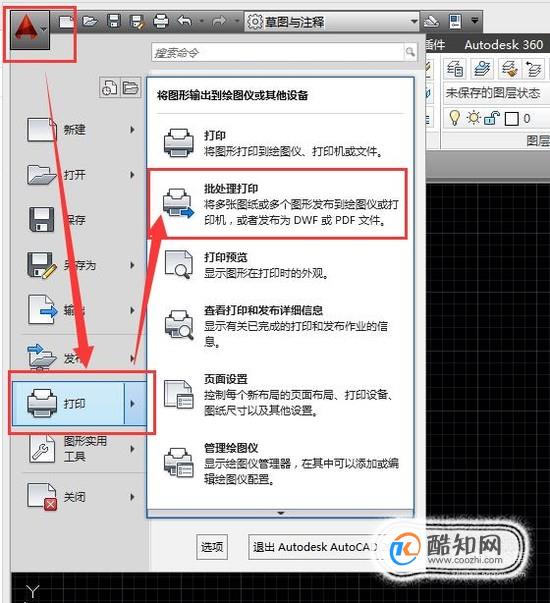Expand the 另存为 submenu arrow
The image size is (550, 603).
(x=132, y=265)
